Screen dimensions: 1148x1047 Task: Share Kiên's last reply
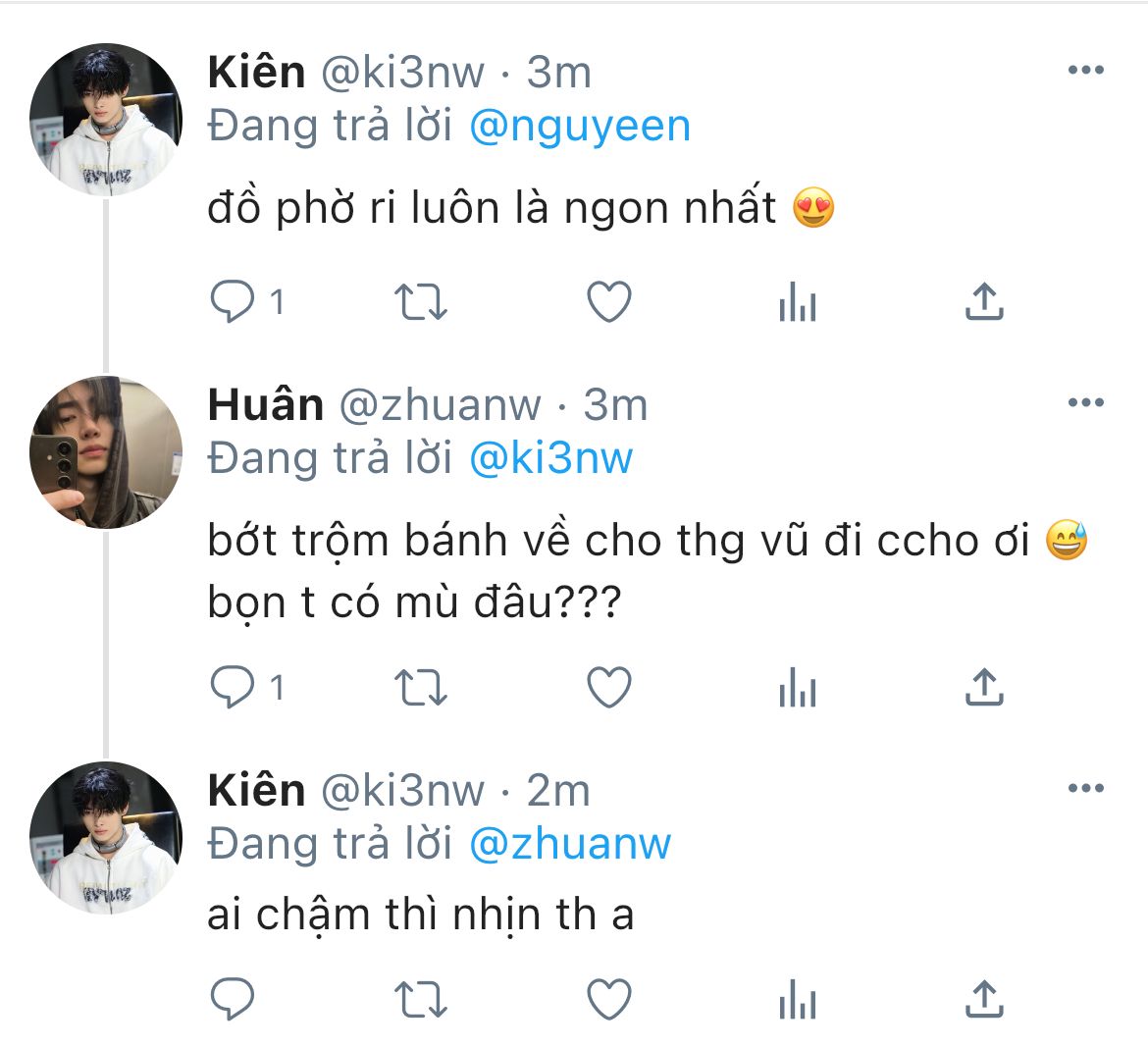(983, 1000)
